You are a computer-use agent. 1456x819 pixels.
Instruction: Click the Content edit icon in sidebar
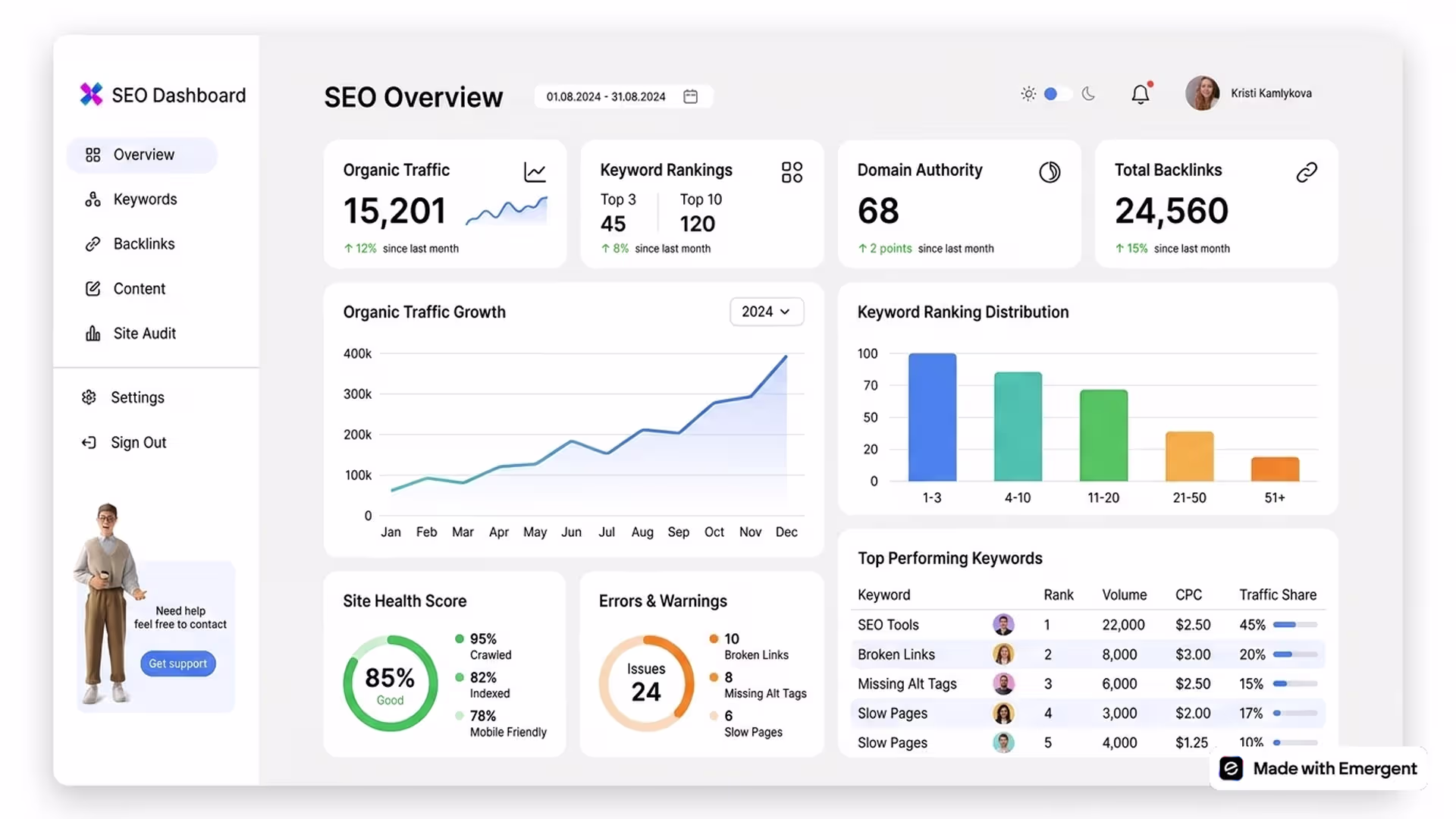point(93,289)
